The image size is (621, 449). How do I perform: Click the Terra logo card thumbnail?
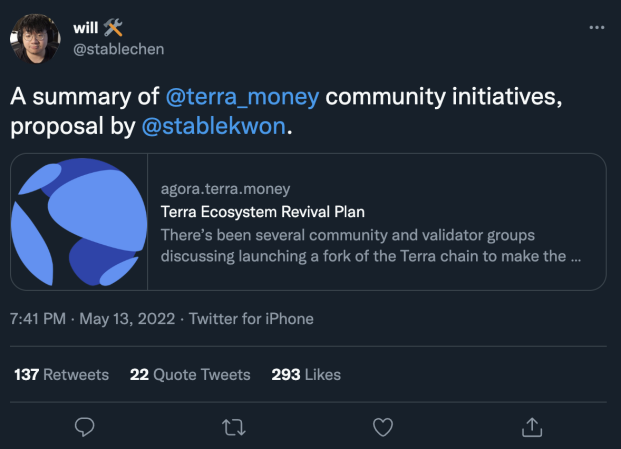(79, 222)
